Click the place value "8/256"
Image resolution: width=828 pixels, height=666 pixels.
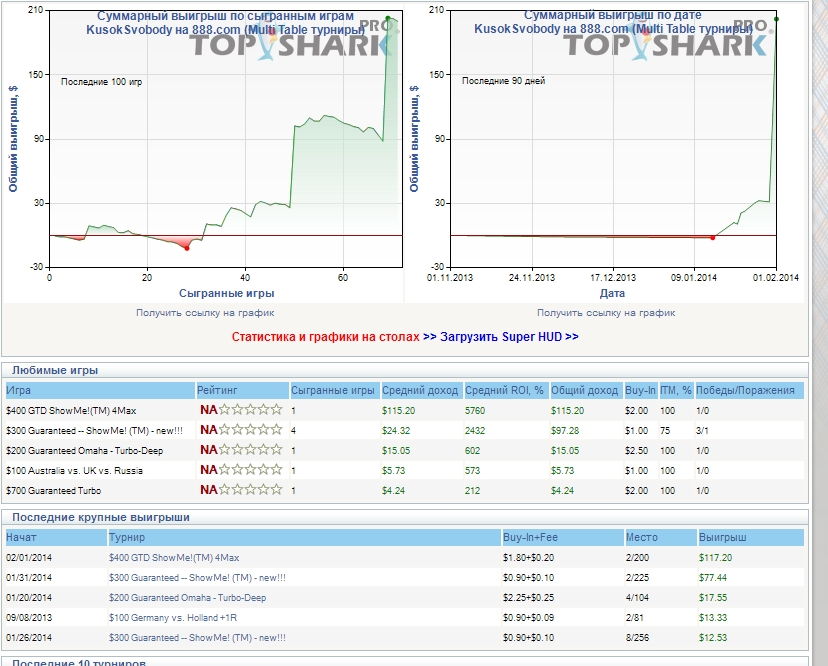[x=637, y=638]
